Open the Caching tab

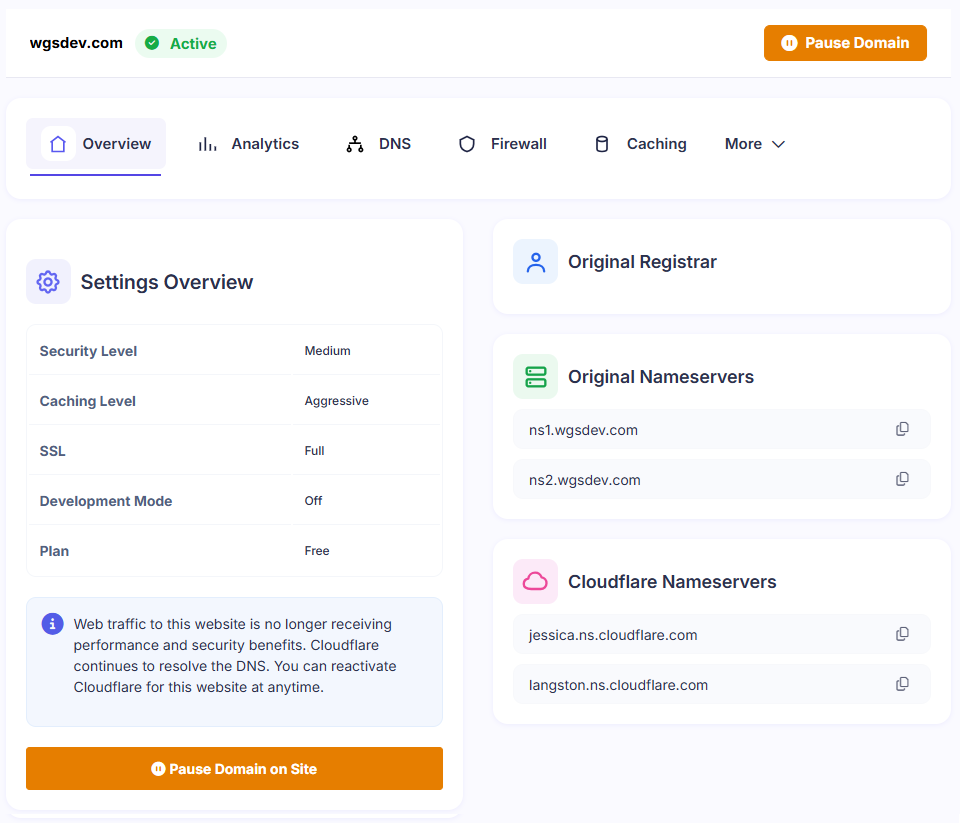click(640, 144)
